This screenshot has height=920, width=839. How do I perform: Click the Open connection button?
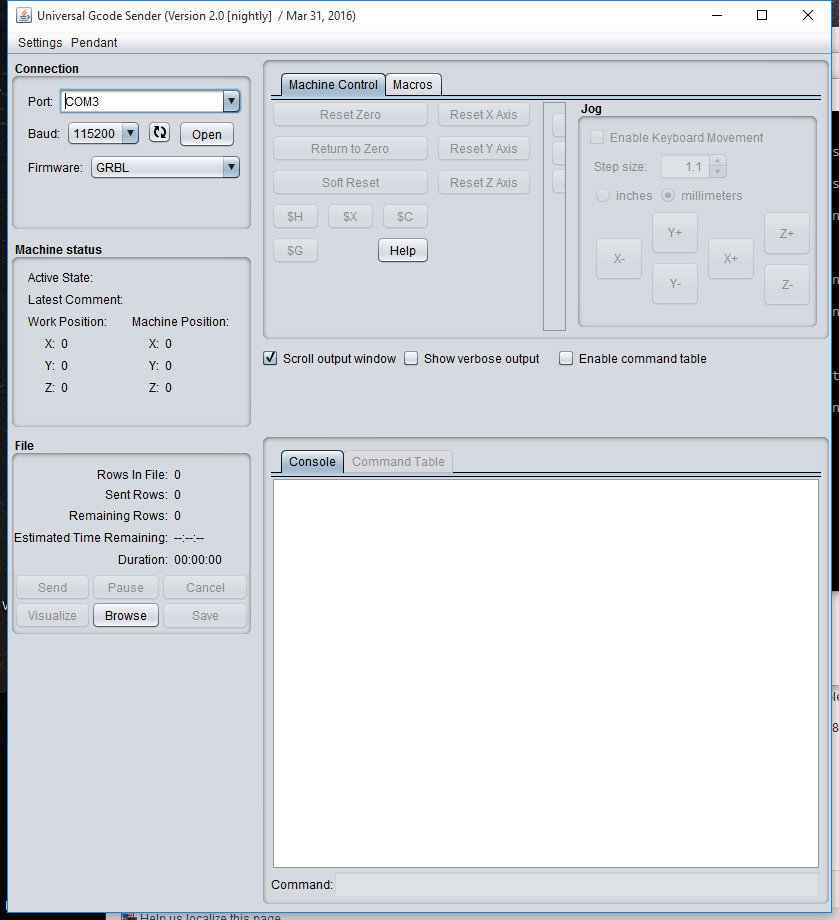pos(207,134)
